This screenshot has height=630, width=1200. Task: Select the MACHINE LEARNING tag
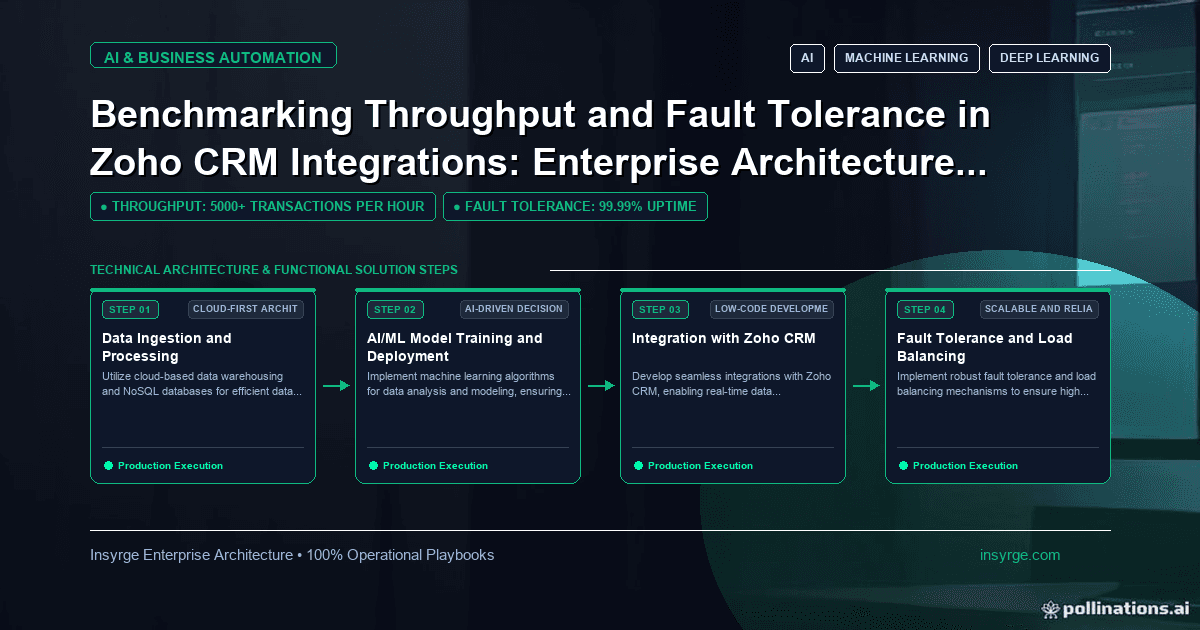[x=906, y=58]
